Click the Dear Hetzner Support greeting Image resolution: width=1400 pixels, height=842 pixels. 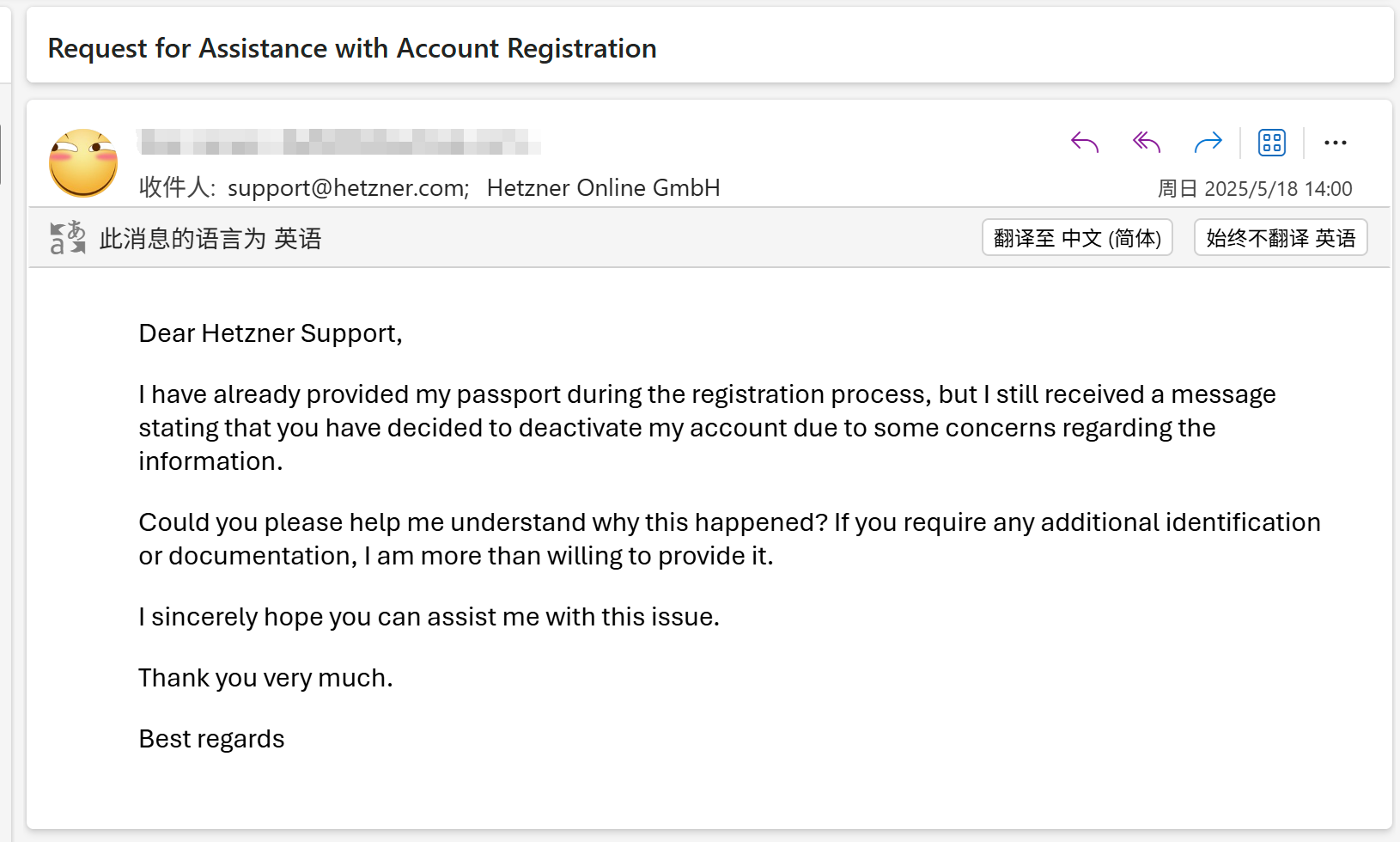tap(271, 333)
